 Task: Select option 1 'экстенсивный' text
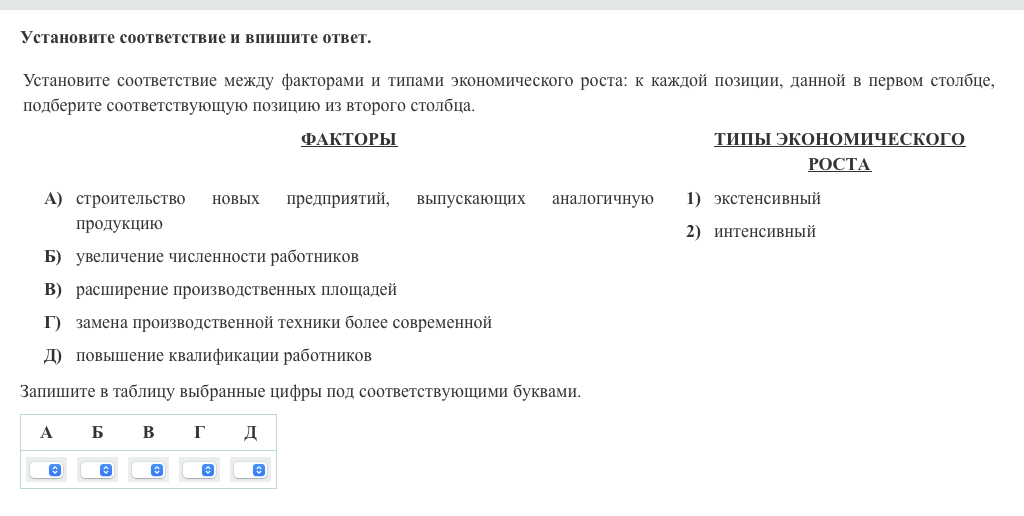tap(767, 199)
